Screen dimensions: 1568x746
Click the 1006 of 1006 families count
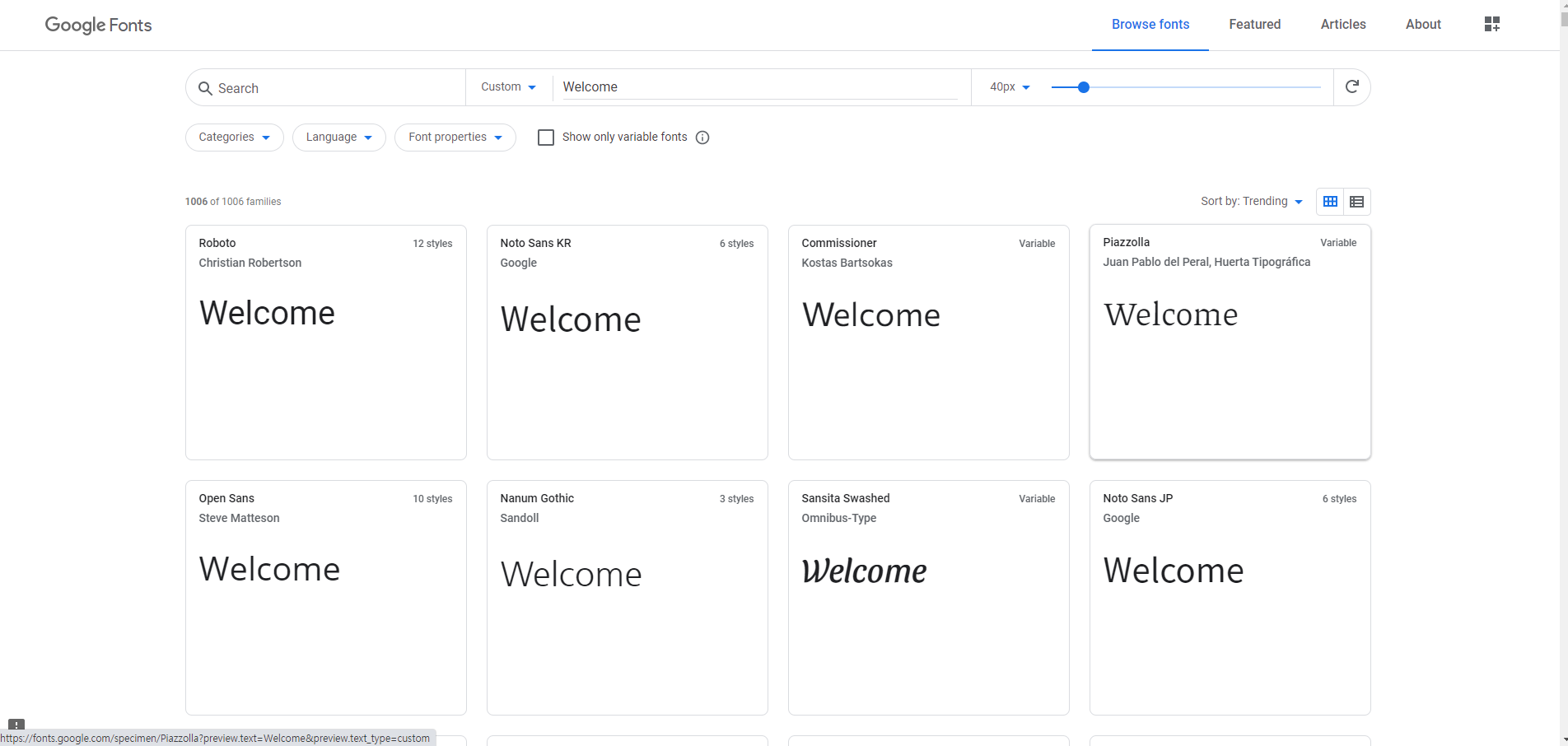233,202
